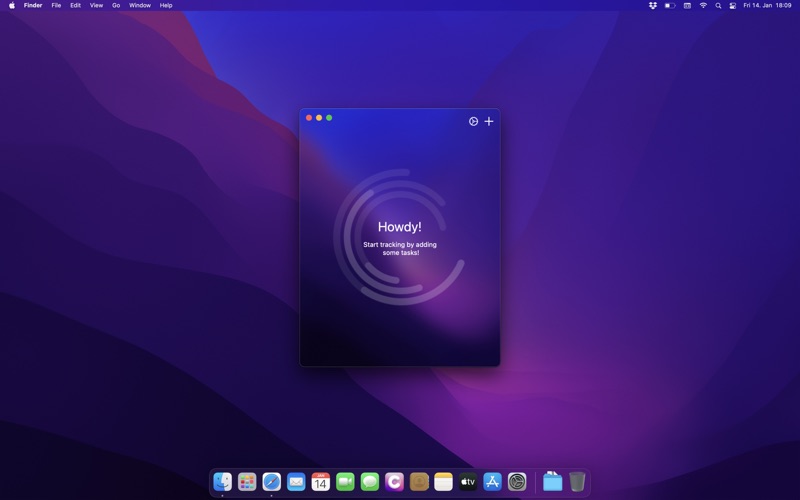800x500 pixels.
Task: Click the keyboard input source icon
Action: 687,6
